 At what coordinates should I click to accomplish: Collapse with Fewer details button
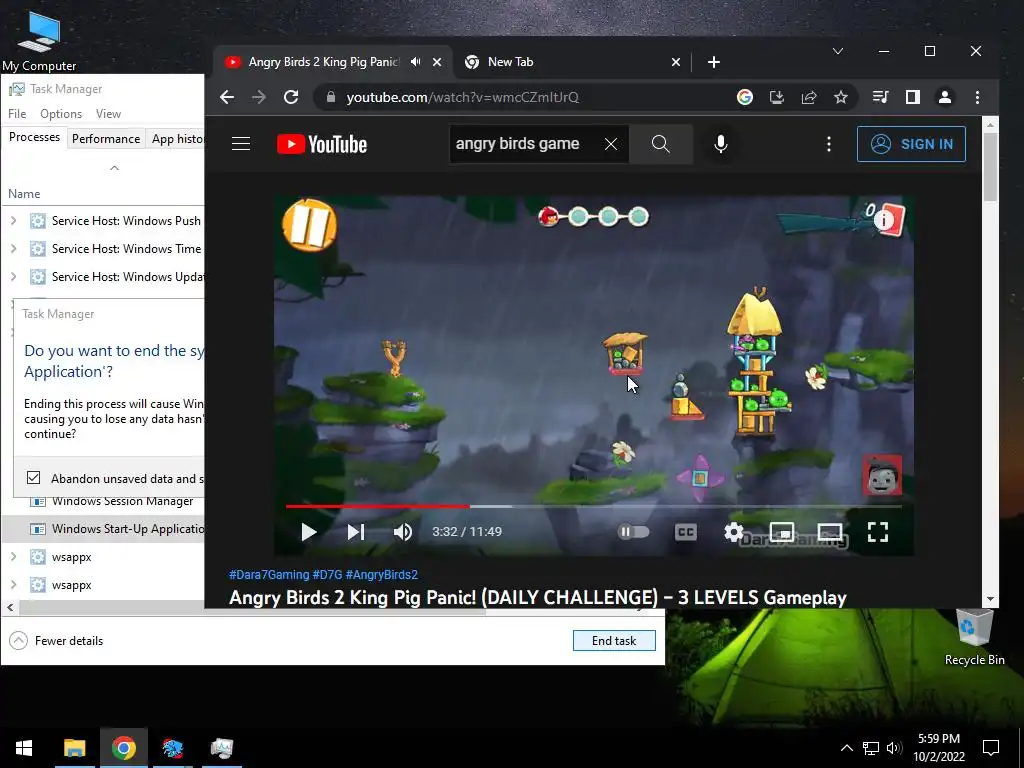pos(56,641)
